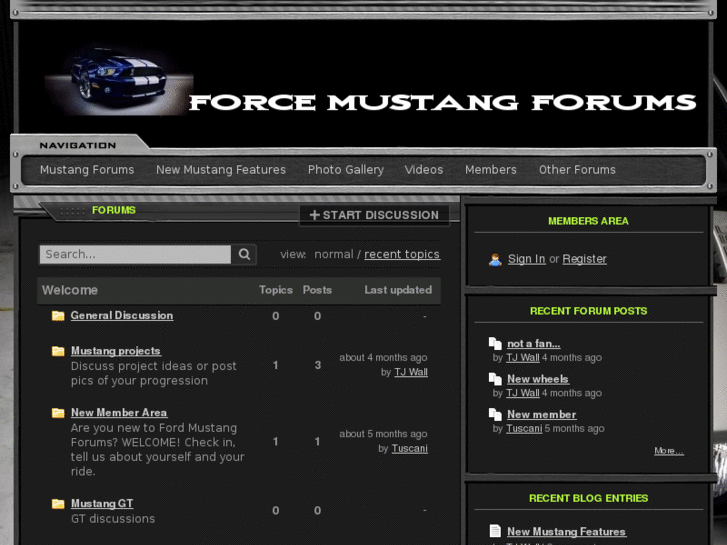Click 'GT discussions' description text
This screenshot has width=727, height=545.
(113, 519)
